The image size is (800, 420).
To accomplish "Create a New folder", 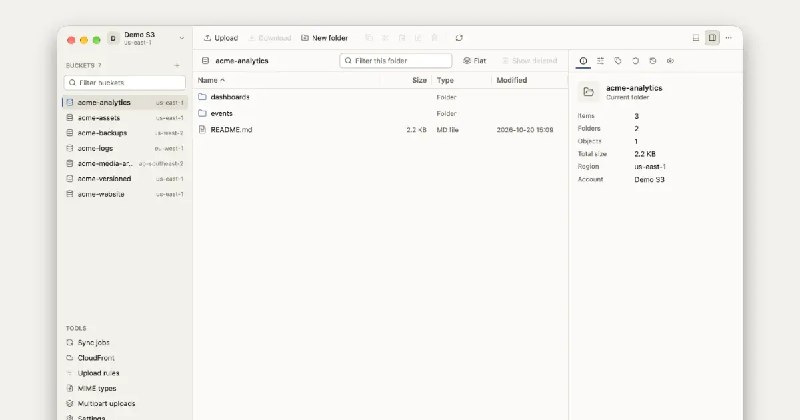I will (324, 38).
